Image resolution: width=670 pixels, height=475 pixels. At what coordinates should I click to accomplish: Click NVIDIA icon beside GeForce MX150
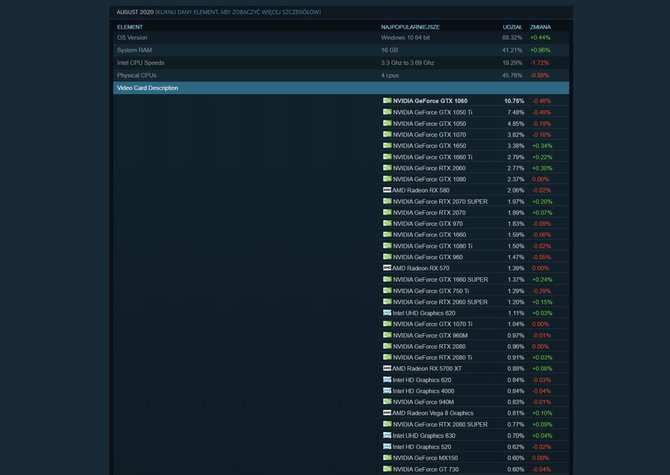[387, 457]
